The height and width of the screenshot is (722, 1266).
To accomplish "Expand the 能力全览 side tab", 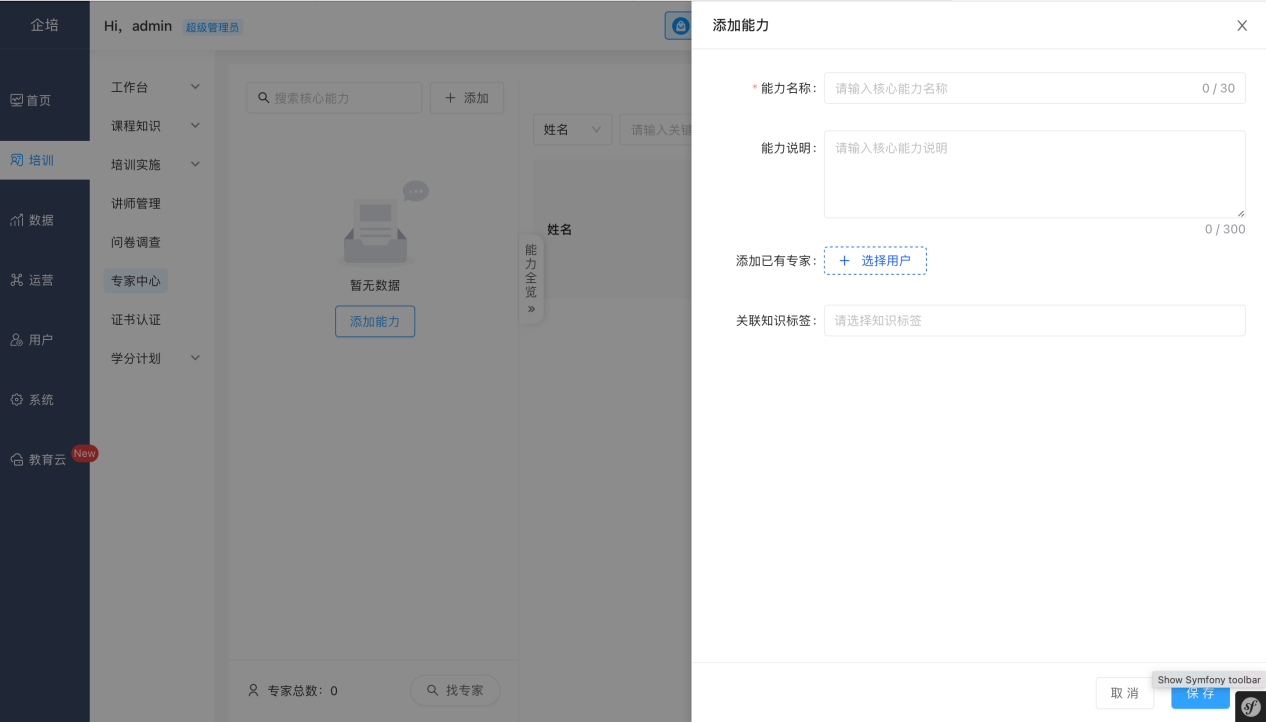I will (x=531, y=278).
